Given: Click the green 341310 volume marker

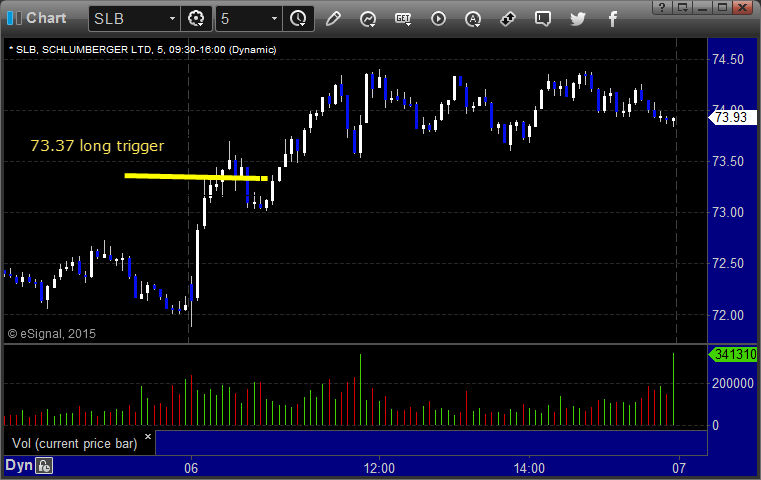Looking at the screenshot, I should coord(733,354).
